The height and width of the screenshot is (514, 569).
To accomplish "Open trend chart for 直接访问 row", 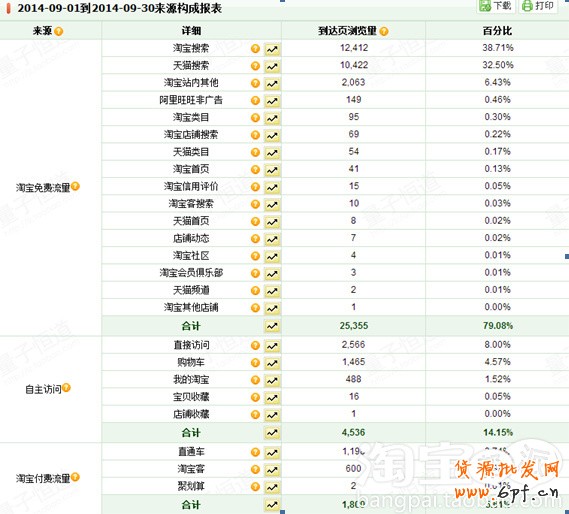I will (x=272, y=346).
